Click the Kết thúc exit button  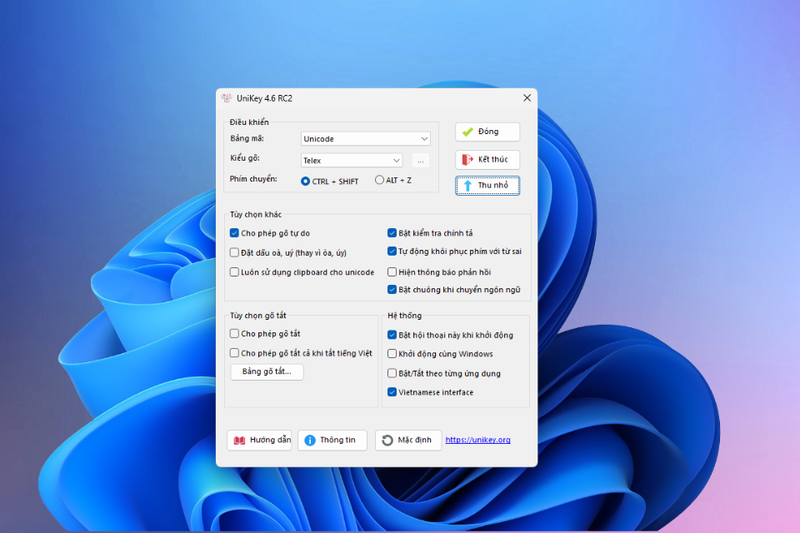[487, 160]
